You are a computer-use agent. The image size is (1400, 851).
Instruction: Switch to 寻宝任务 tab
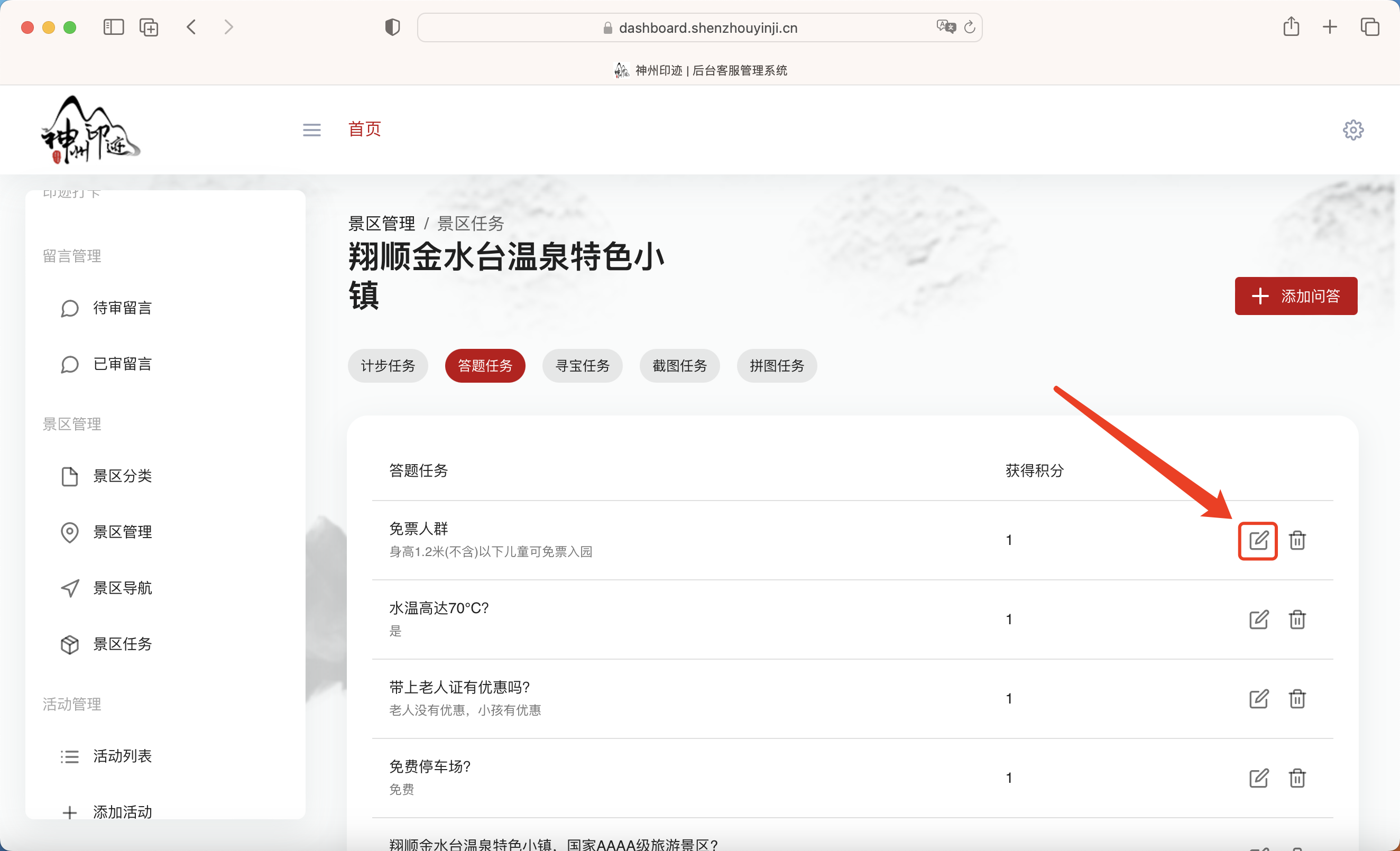point(582,365)
